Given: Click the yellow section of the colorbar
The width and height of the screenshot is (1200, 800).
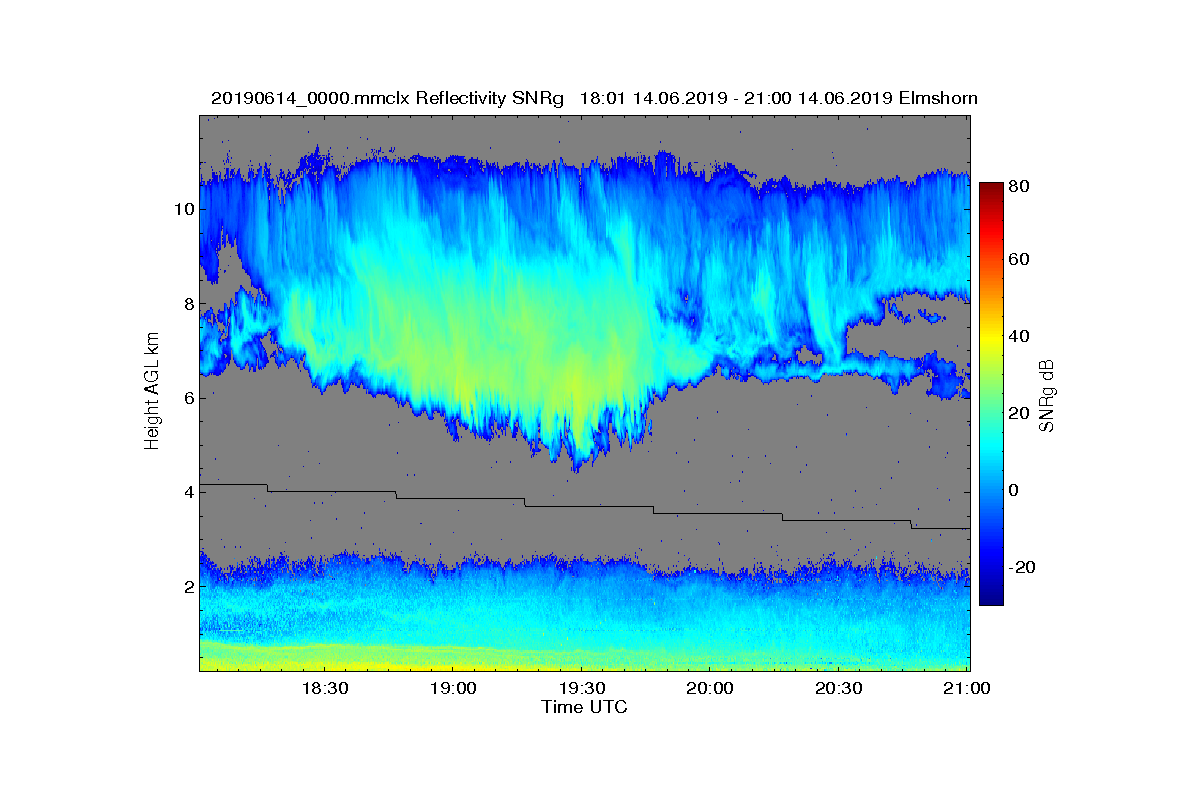Looking at the screenshot, I should (x=990, y=340).
